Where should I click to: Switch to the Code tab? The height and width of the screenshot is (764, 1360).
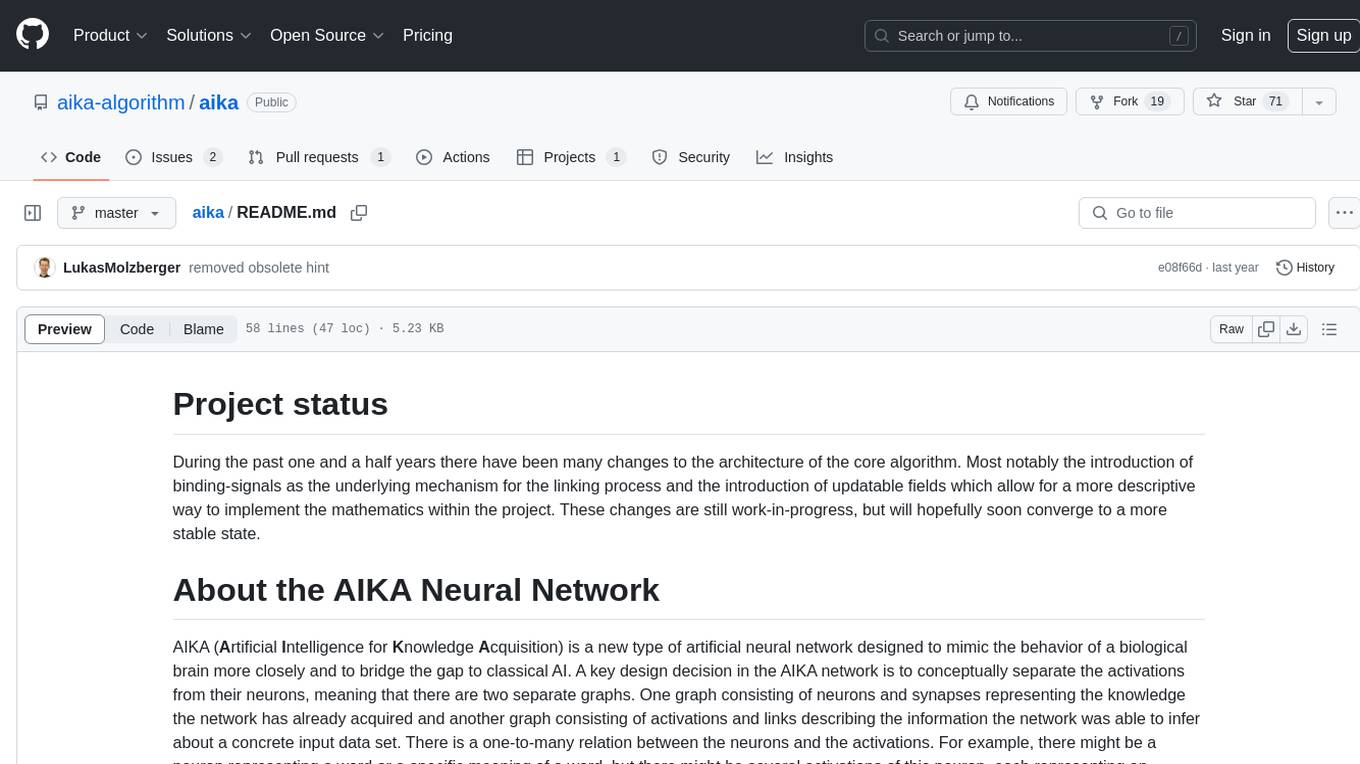(x=71, y=157)
